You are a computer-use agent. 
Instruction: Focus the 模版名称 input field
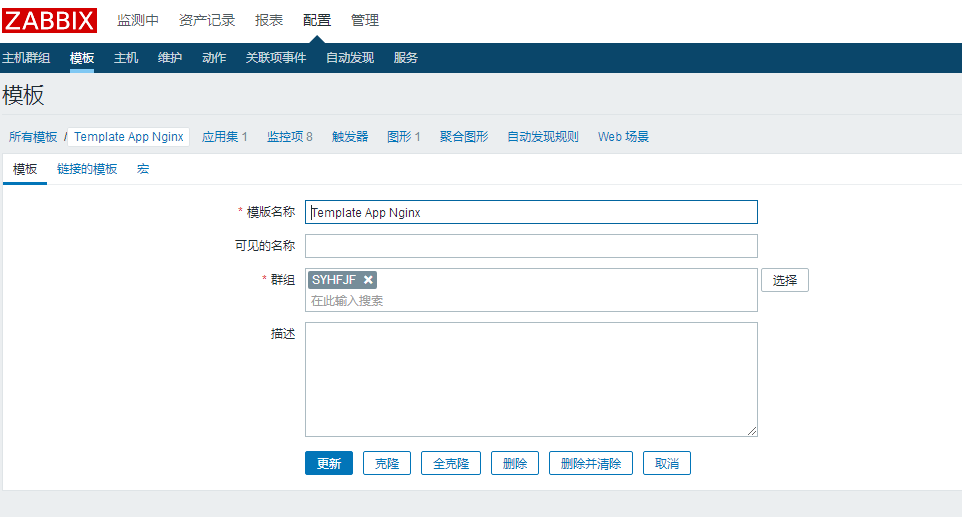point(531,212)
